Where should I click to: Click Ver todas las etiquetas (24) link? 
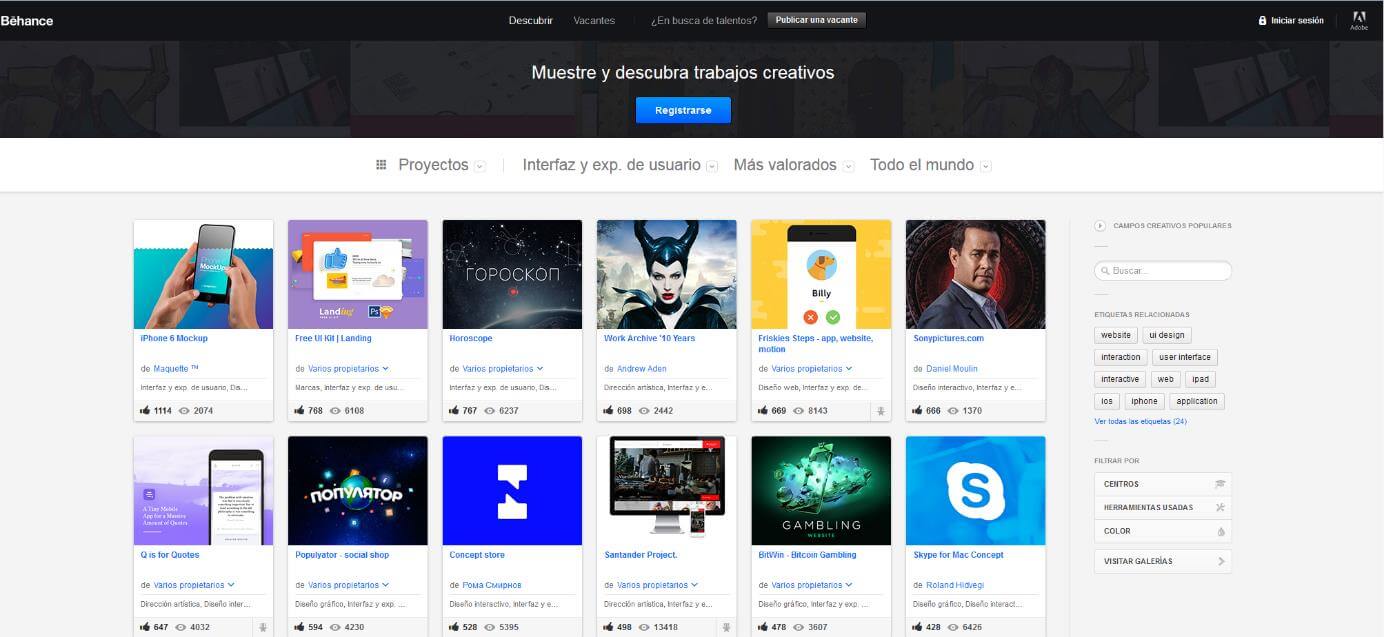(1141, 422)
